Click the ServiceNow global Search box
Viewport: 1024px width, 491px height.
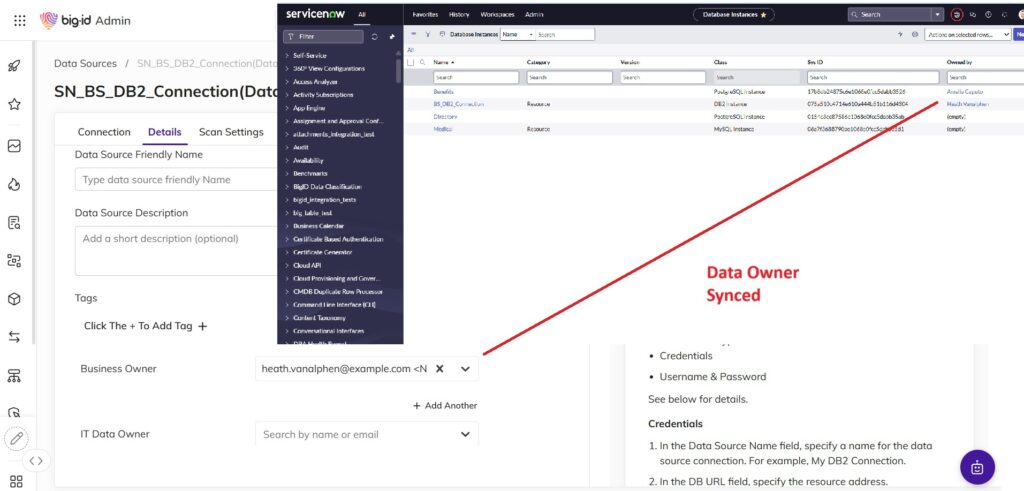click(x=889, y=14)
